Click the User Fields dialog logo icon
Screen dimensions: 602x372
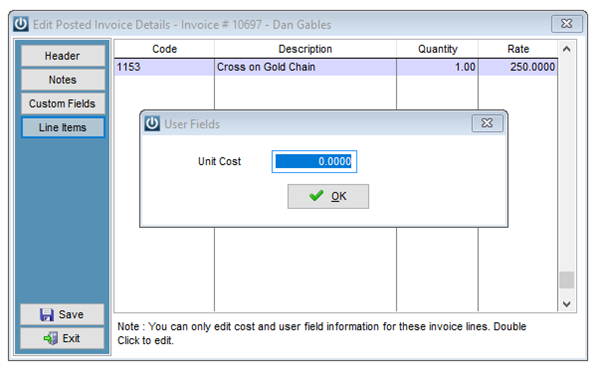(x=152, y=124)
